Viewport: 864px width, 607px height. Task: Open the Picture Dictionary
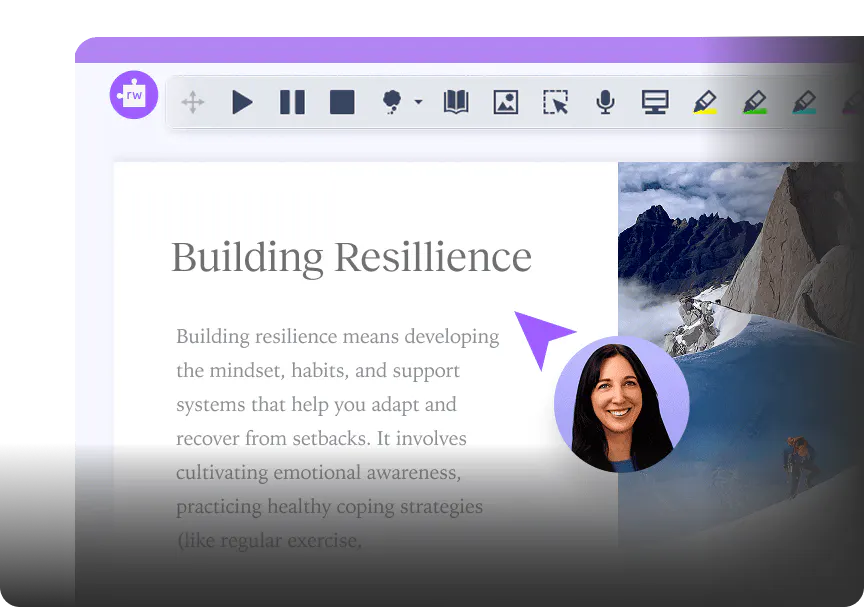pos(505,102)
